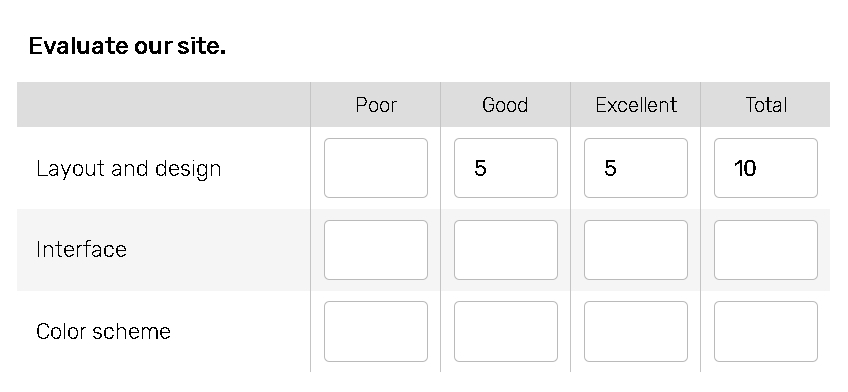This screenshot has width=848, height=392.
Task: Click the Good column header
Action: pyautogui.click(x=505, y=105)
